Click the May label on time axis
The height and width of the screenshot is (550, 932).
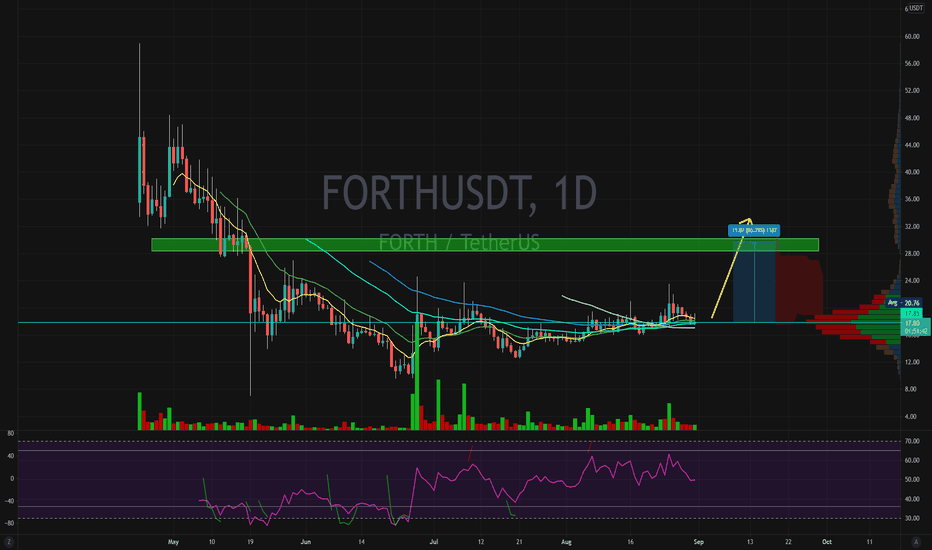[x=173, y=542]
